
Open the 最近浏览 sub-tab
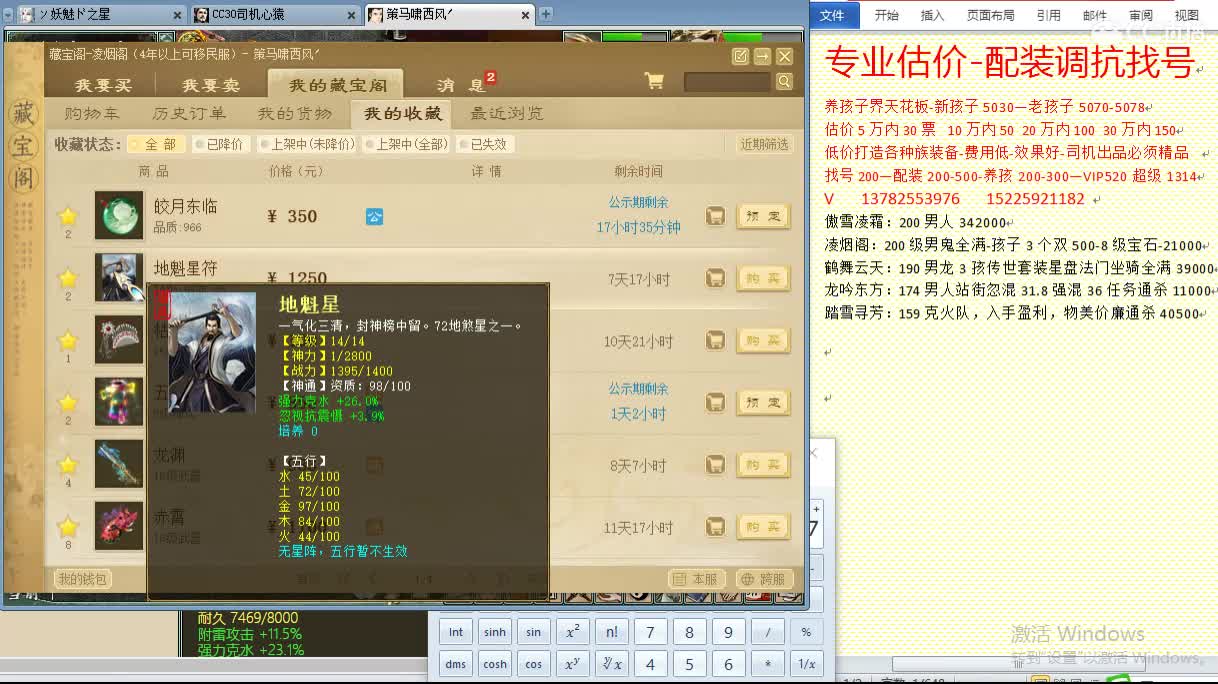pyautogui.click(x=507, y=113)
